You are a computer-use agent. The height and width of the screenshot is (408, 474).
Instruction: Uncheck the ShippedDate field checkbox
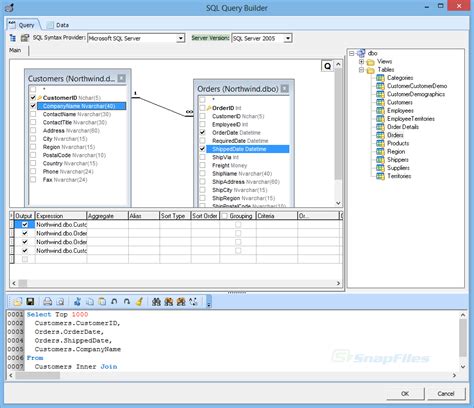(x=202, y=149)
